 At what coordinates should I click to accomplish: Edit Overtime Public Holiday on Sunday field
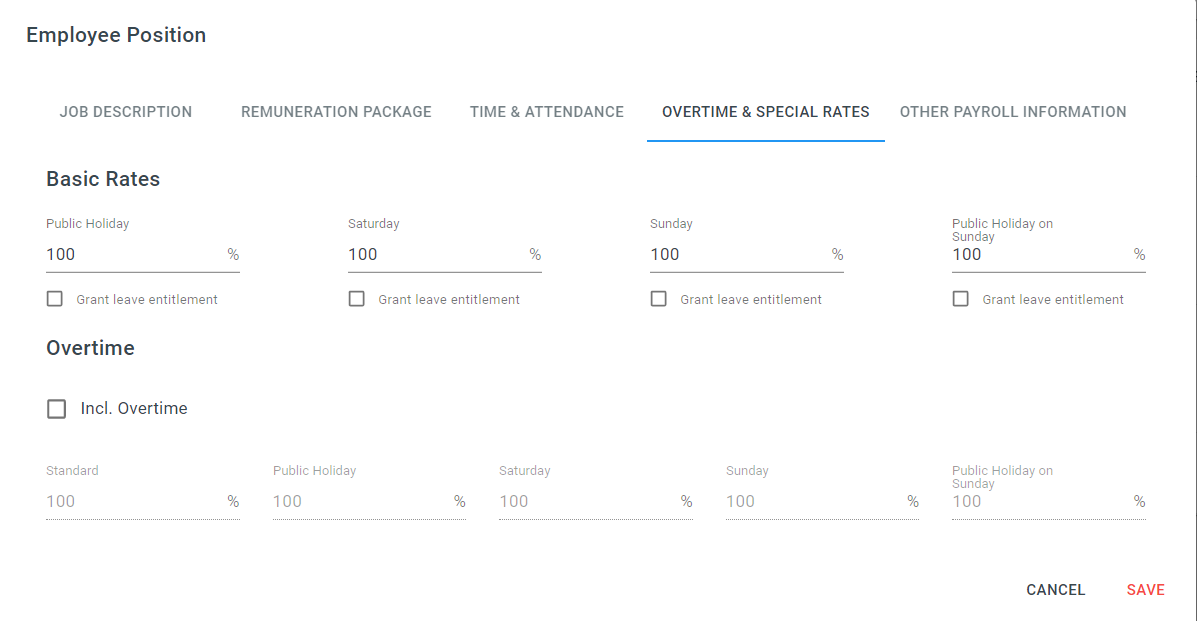coord(1049,502)
